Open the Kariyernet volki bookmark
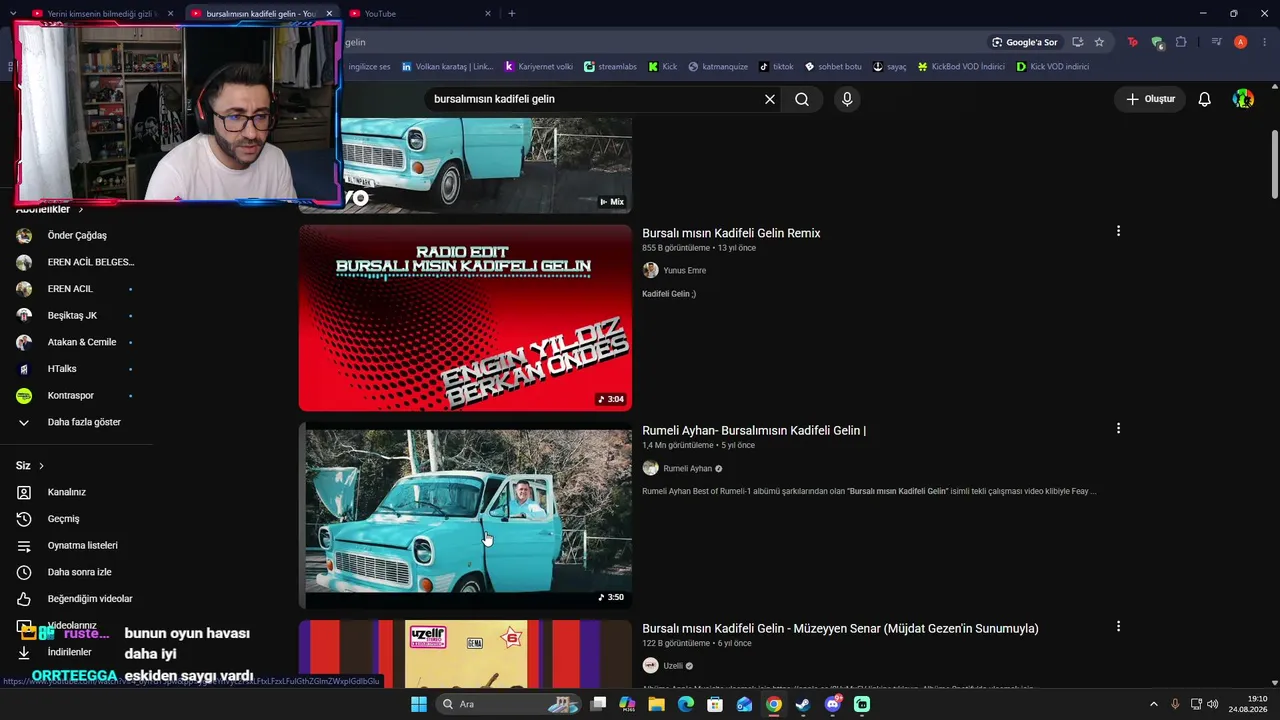 point(539,67)
